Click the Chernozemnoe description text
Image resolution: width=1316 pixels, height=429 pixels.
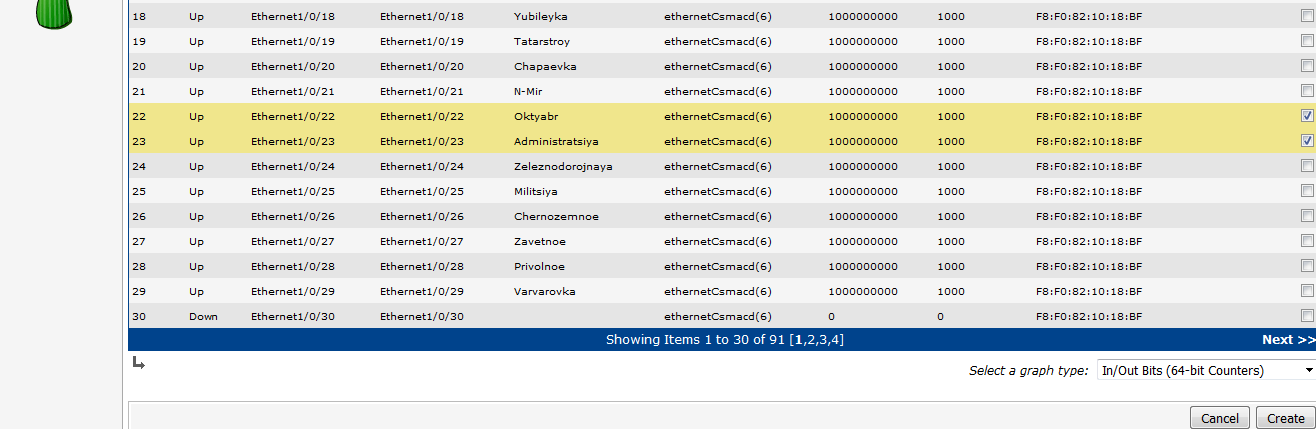pos(556,216)
